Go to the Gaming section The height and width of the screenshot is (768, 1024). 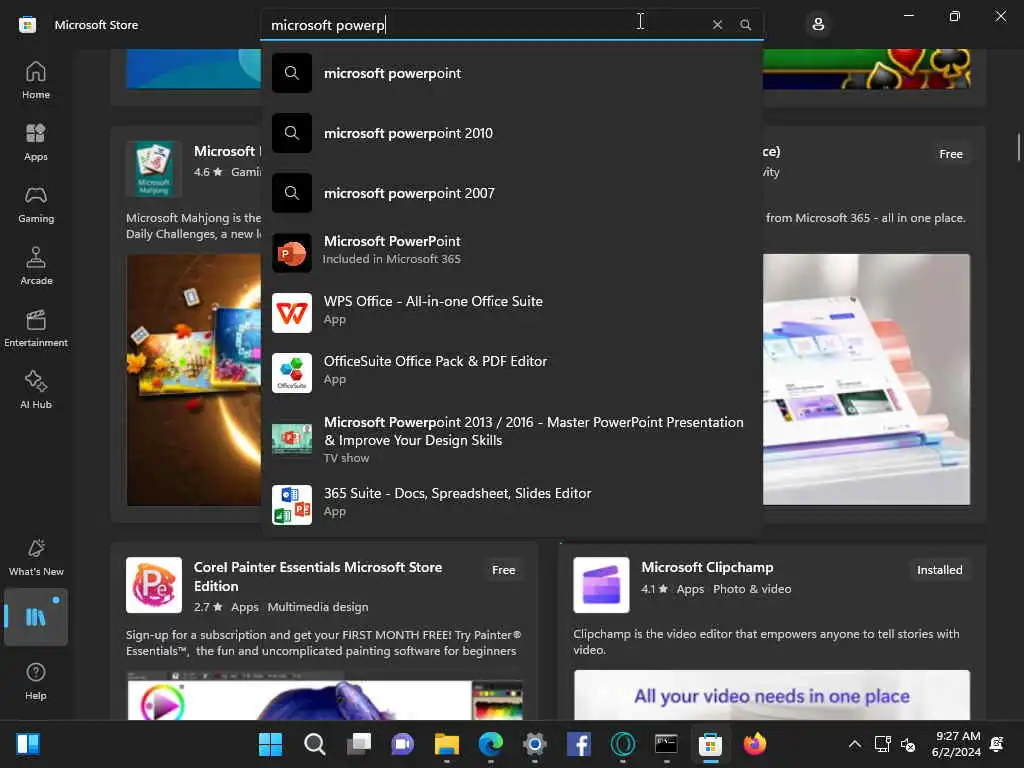[36, 204]
